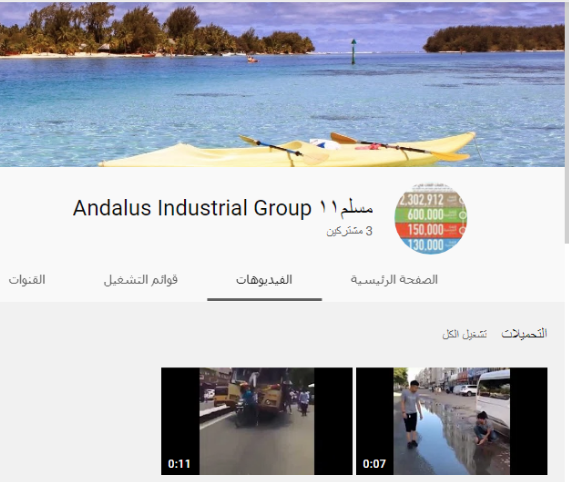Click the Andalus Industrial Group channel title
The height and width of the screenshot is (482, 569).
click(x=223, y=208)
